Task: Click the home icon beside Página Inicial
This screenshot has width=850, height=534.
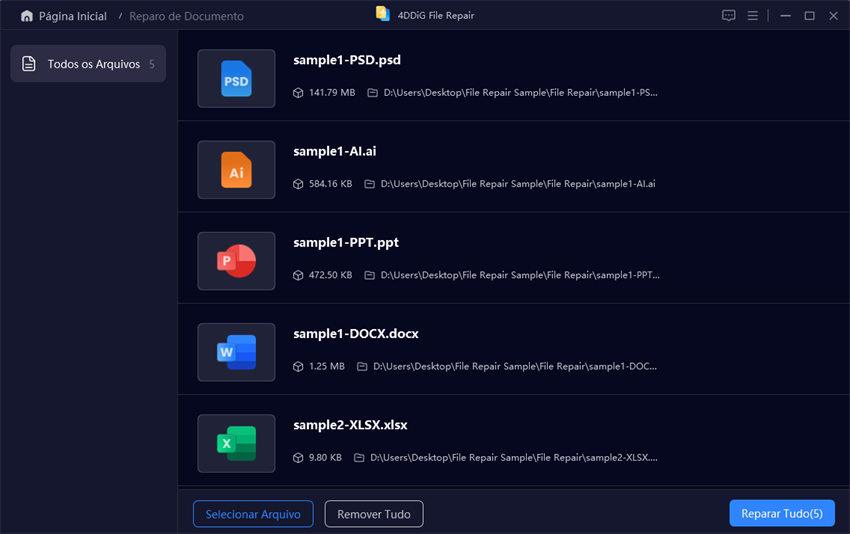Action: (27, 16)
